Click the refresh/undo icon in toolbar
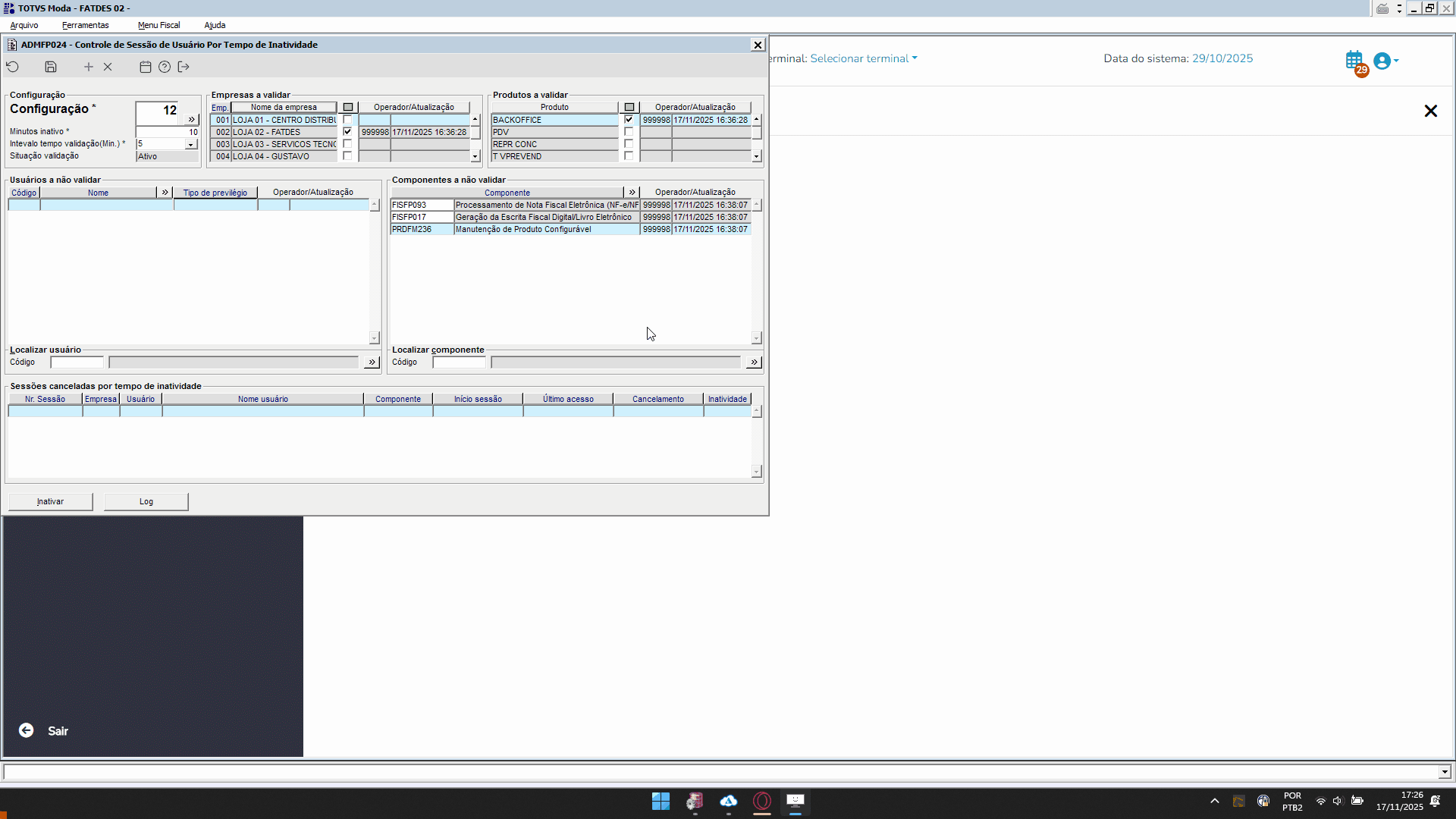The height and width of the screenshot is (819, 1456). (13, 67)
